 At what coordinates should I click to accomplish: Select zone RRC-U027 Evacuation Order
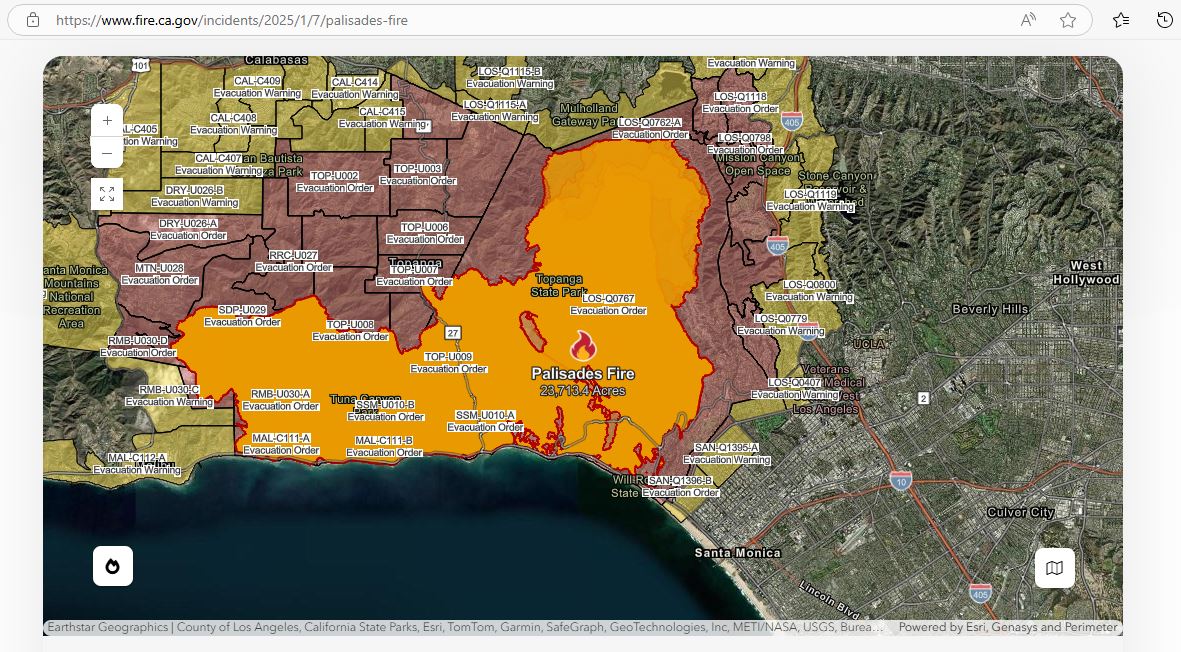click(293, 261)
